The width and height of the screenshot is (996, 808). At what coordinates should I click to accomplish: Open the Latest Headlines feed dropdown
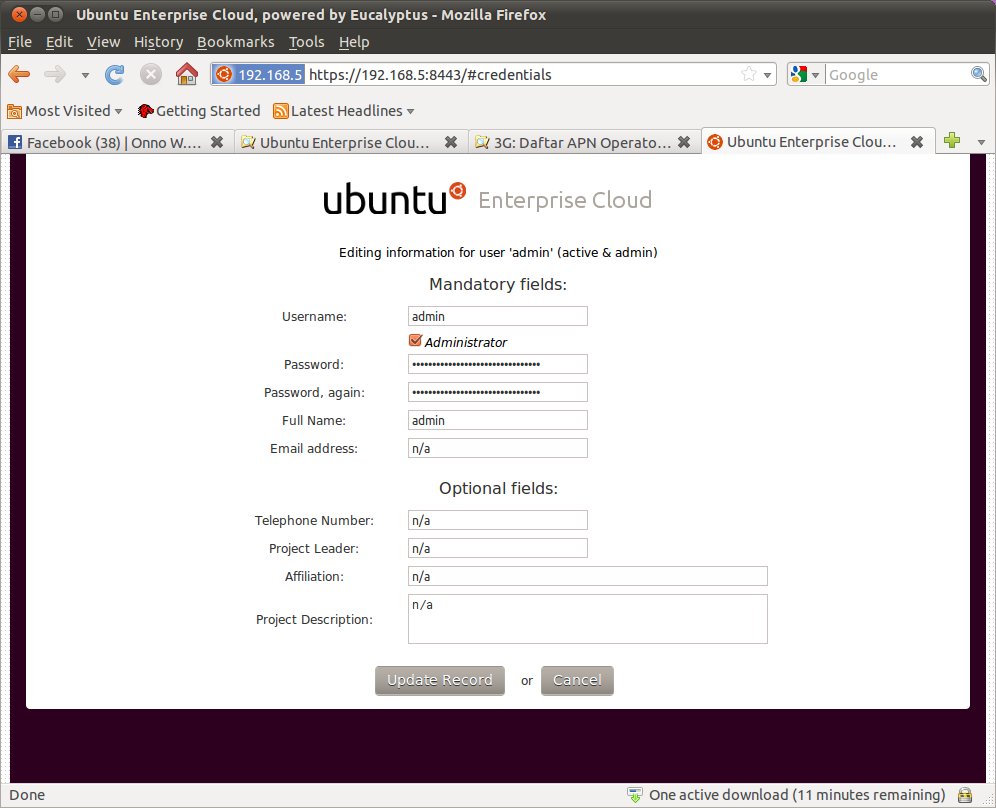[344, 111]
